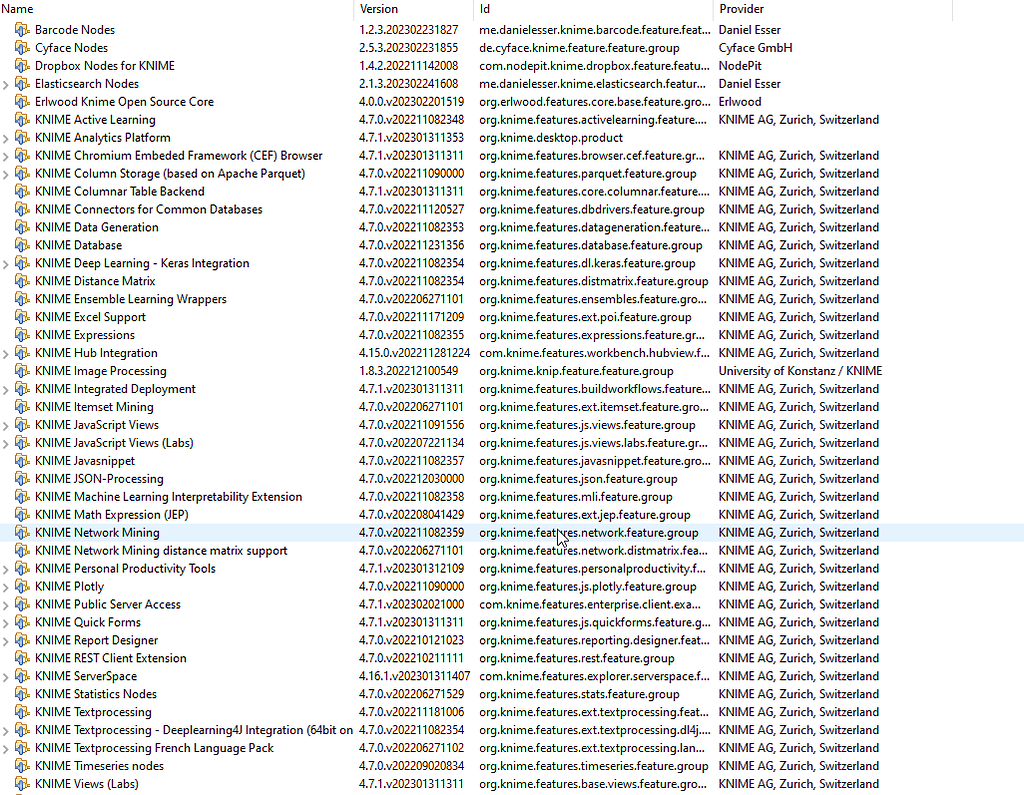Screen dimensions: 1024x795
Task: Expand the KNIME Network Mining entry
Action: pos(6,533)
